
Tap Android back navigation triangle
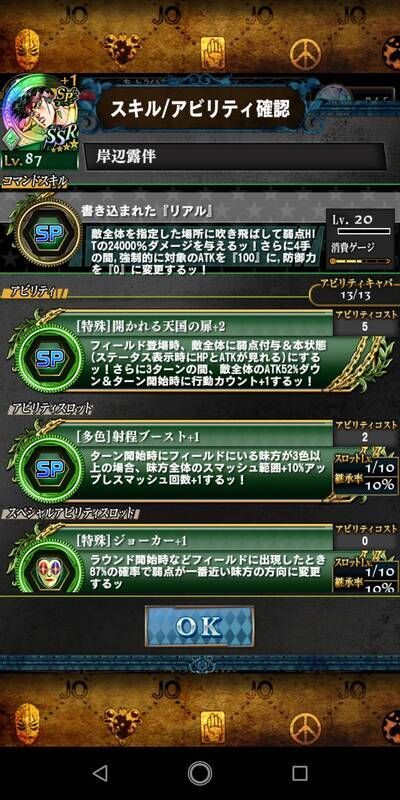tap(100, 773)
